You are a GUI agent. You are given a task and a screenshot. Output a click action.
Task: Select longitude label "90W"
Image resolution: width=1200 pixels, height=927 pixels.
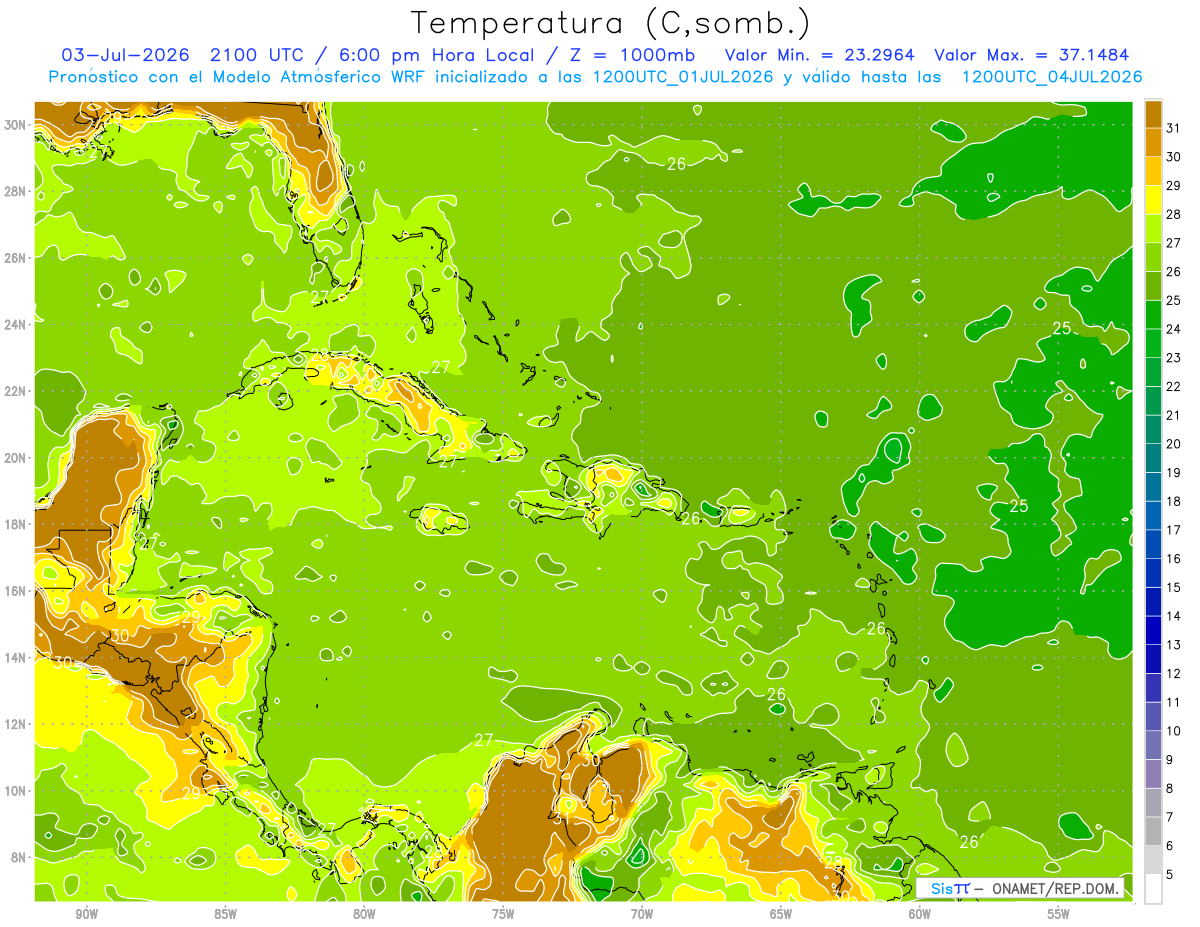coord(86,914)
